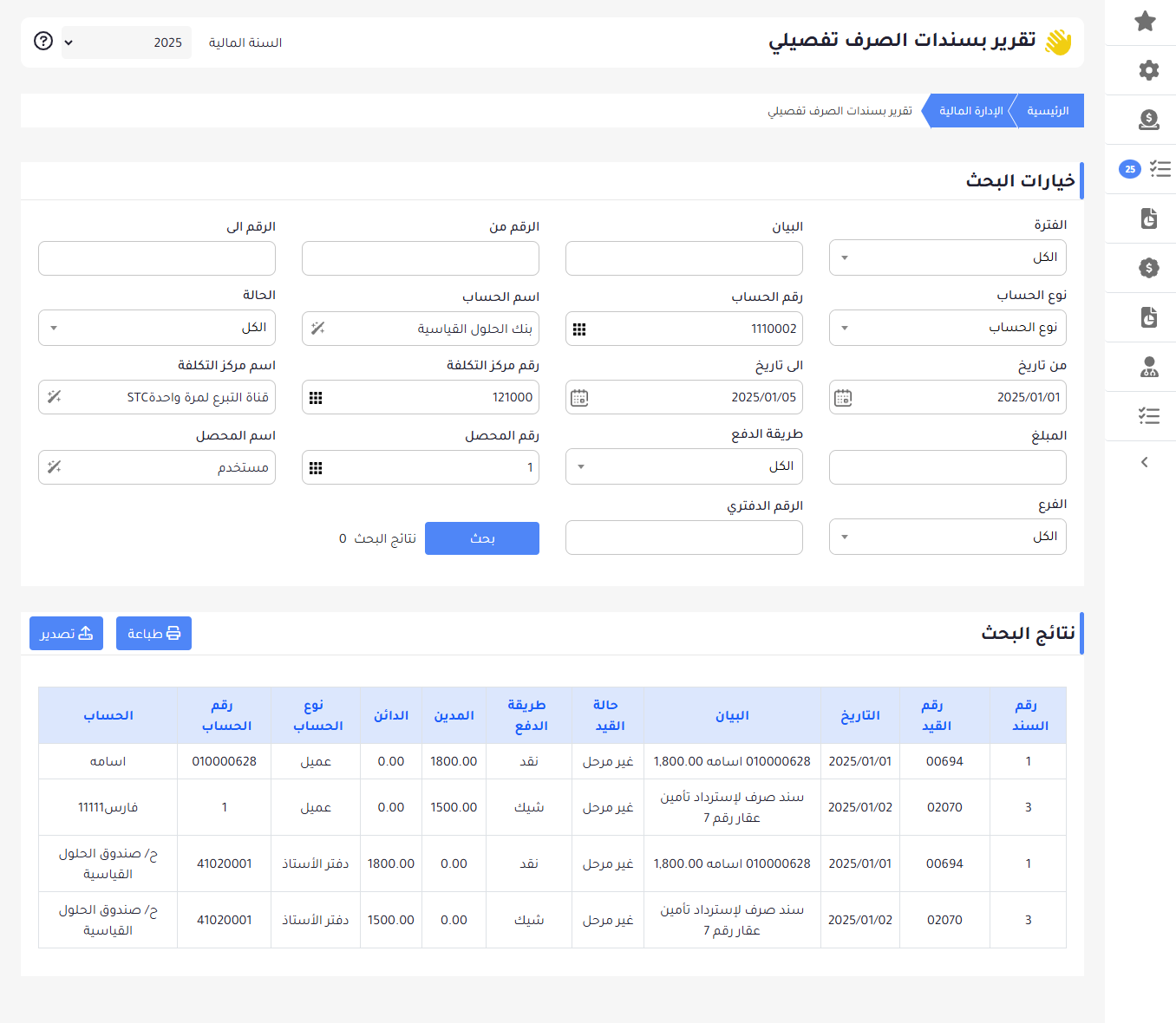
Task: Go to 'الإدارة المالية' breadcrumb
Action: (x=970, y=111)
